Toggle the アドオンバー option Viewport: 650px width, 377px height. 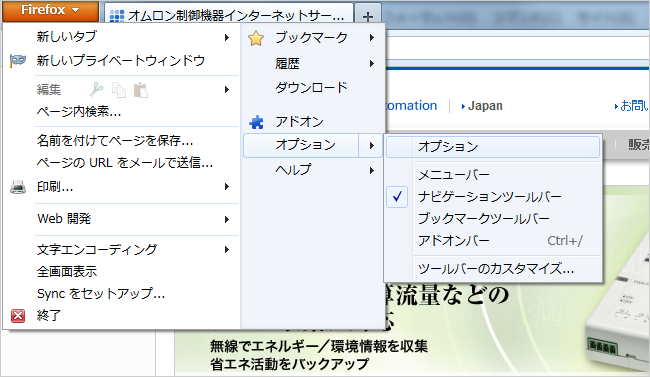pyautogui.click(x=454, y=241)
